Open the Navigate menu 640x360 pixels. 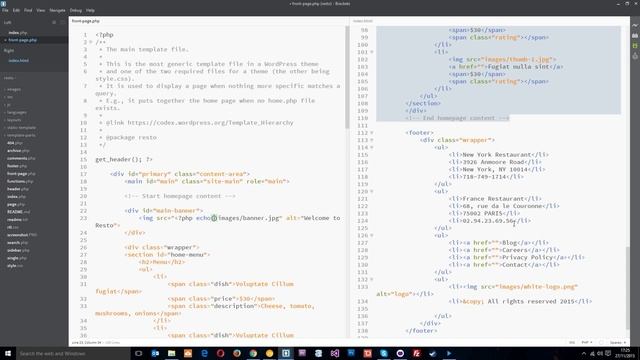coord(57,10)
